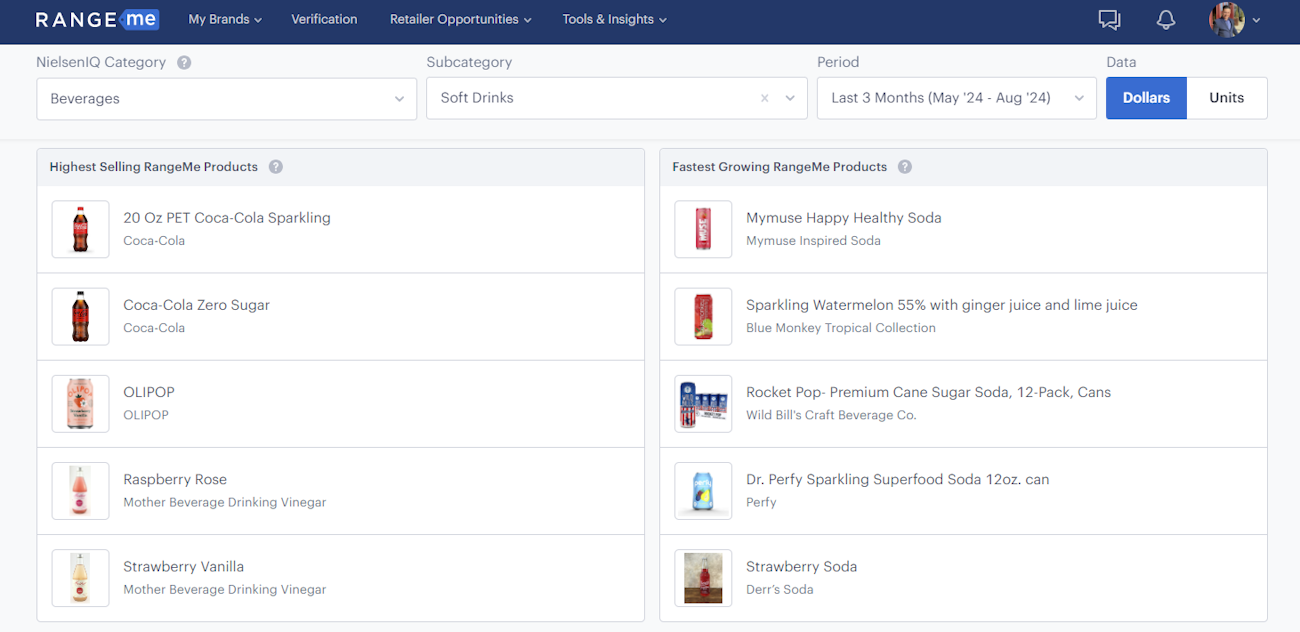Screen dimensions: 1300x632
Task: Expand the Subcategory dropdown arrow
Action: pyautogui.click(x=790, y=99)
